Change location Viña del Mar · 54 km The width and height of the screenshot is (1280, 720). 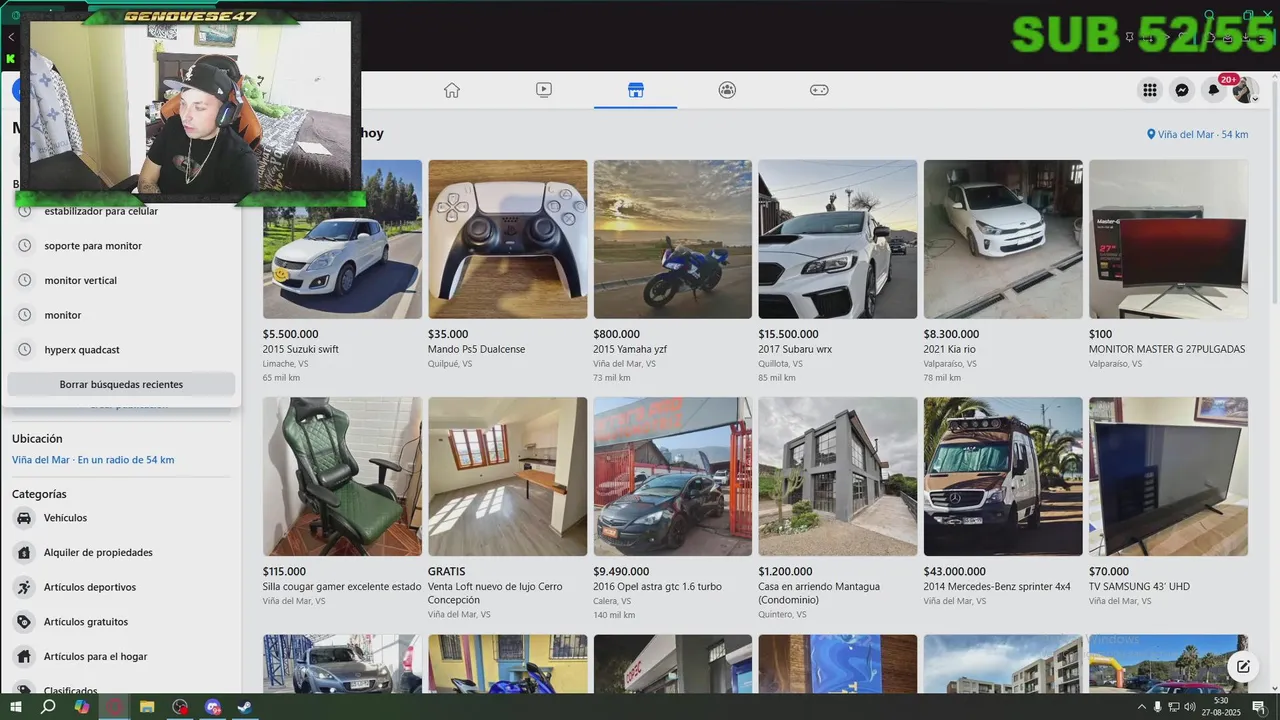tap(1198, 134)
